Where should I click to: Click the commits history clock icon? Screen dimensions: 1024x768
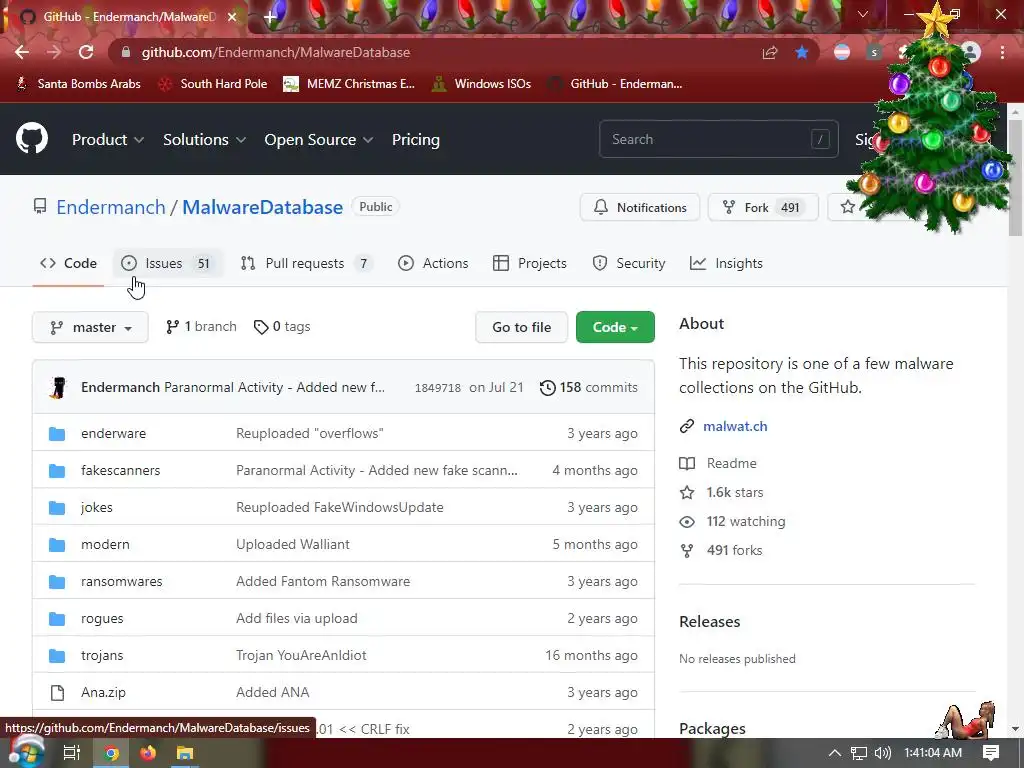547,388
